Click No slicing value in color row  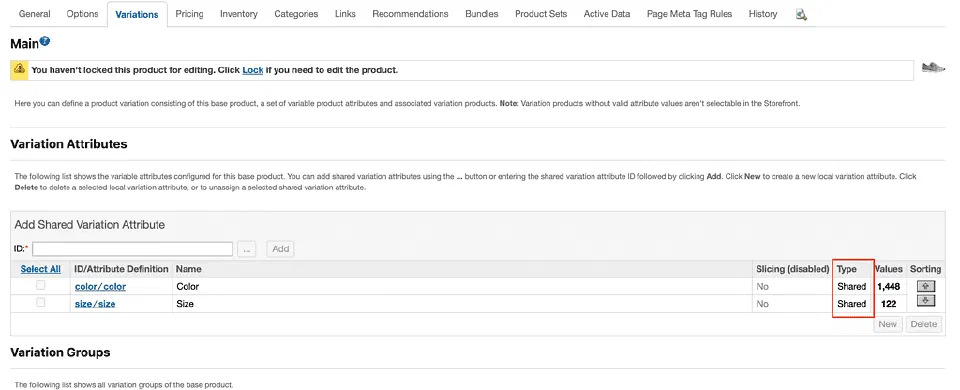pos(762,287)
